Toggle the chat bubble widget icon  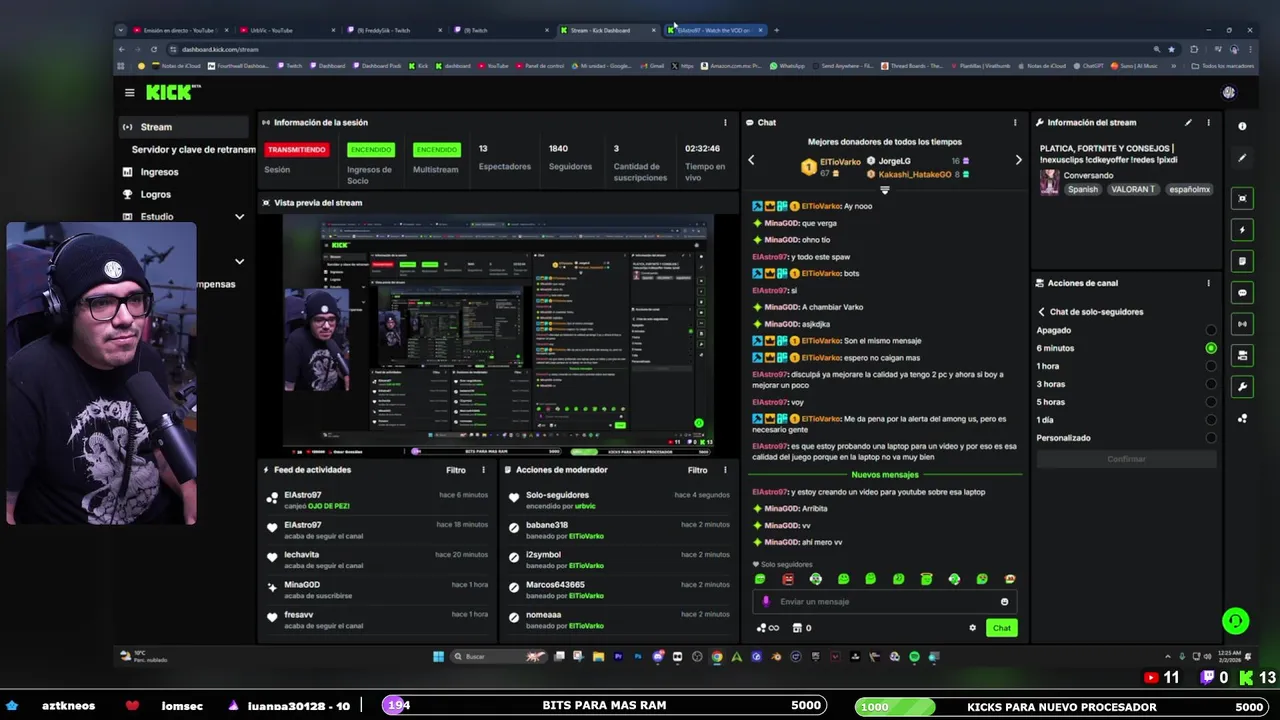click(1242, 293)
